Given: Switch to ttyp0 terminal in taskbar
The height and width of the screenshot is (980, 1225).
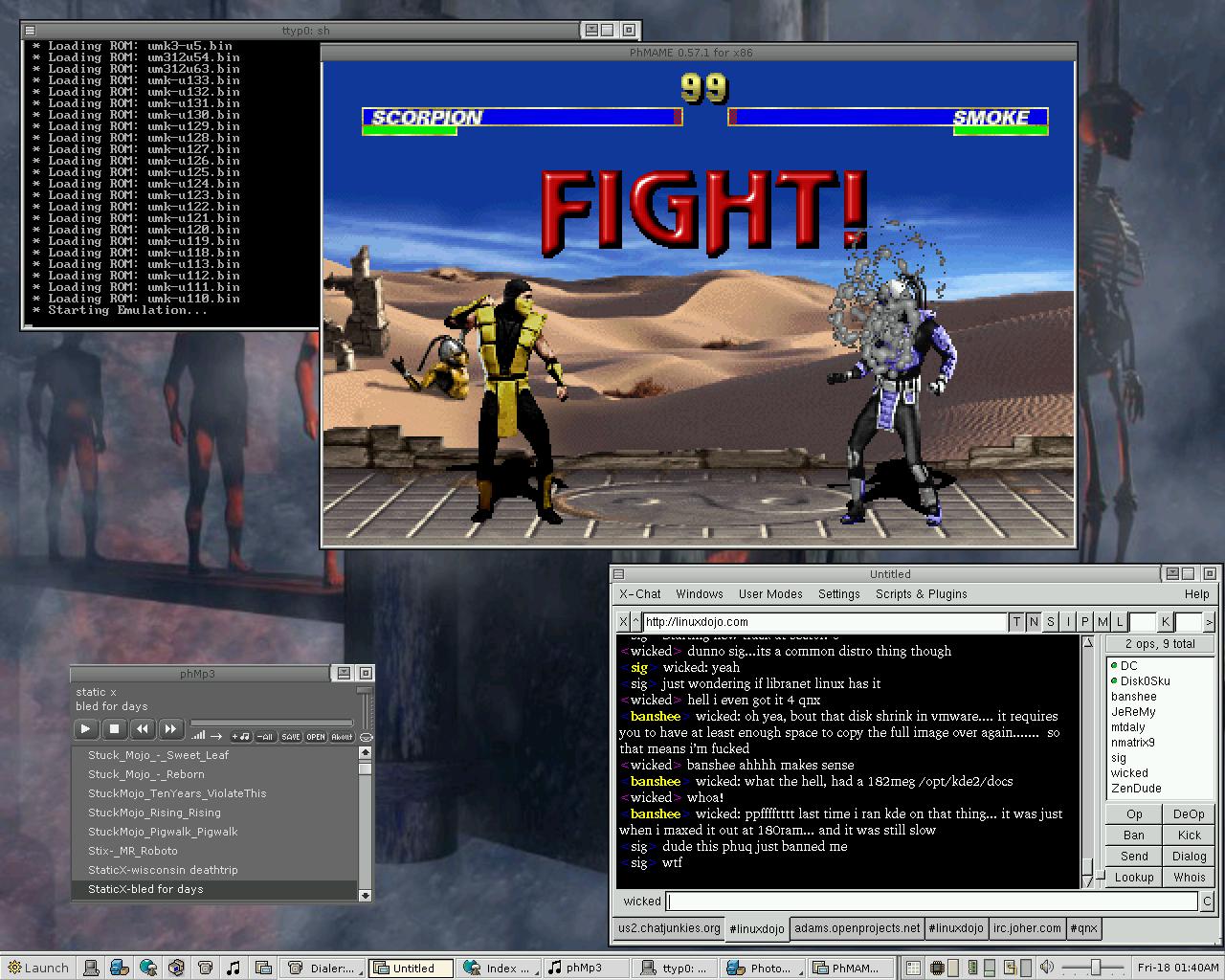Looking at the screenshot, I should point(677,968).
